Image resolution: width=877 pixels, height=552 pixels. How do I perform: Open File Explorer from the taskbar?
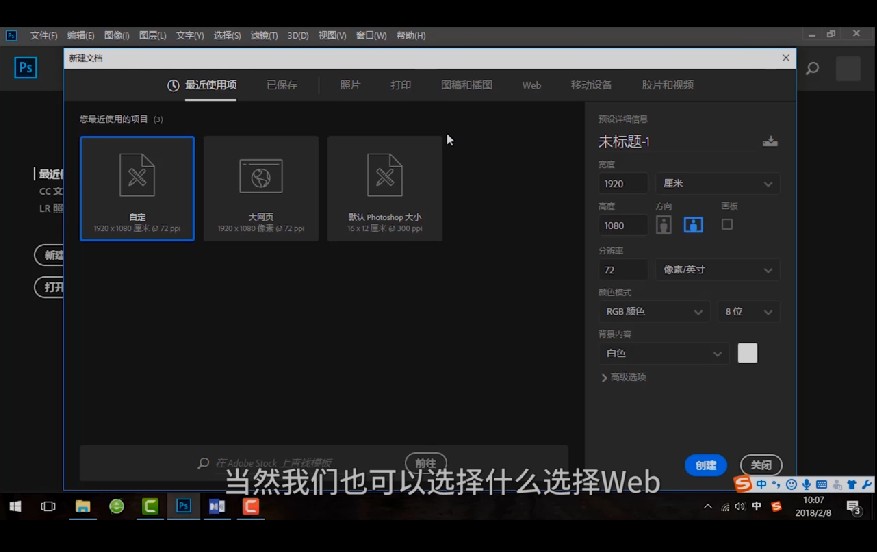tap(83, 506)
